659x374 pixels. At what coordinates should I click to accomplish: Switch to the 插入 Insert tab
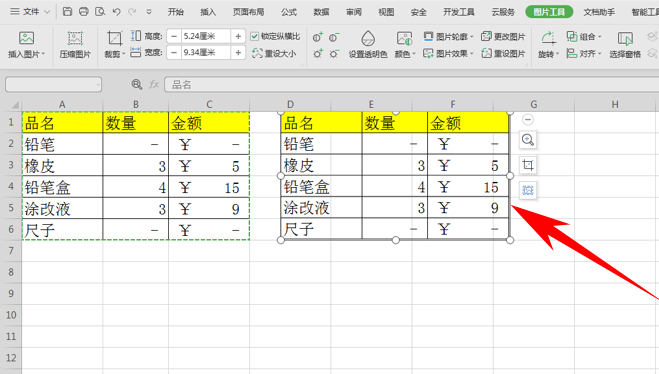point(208,12)
